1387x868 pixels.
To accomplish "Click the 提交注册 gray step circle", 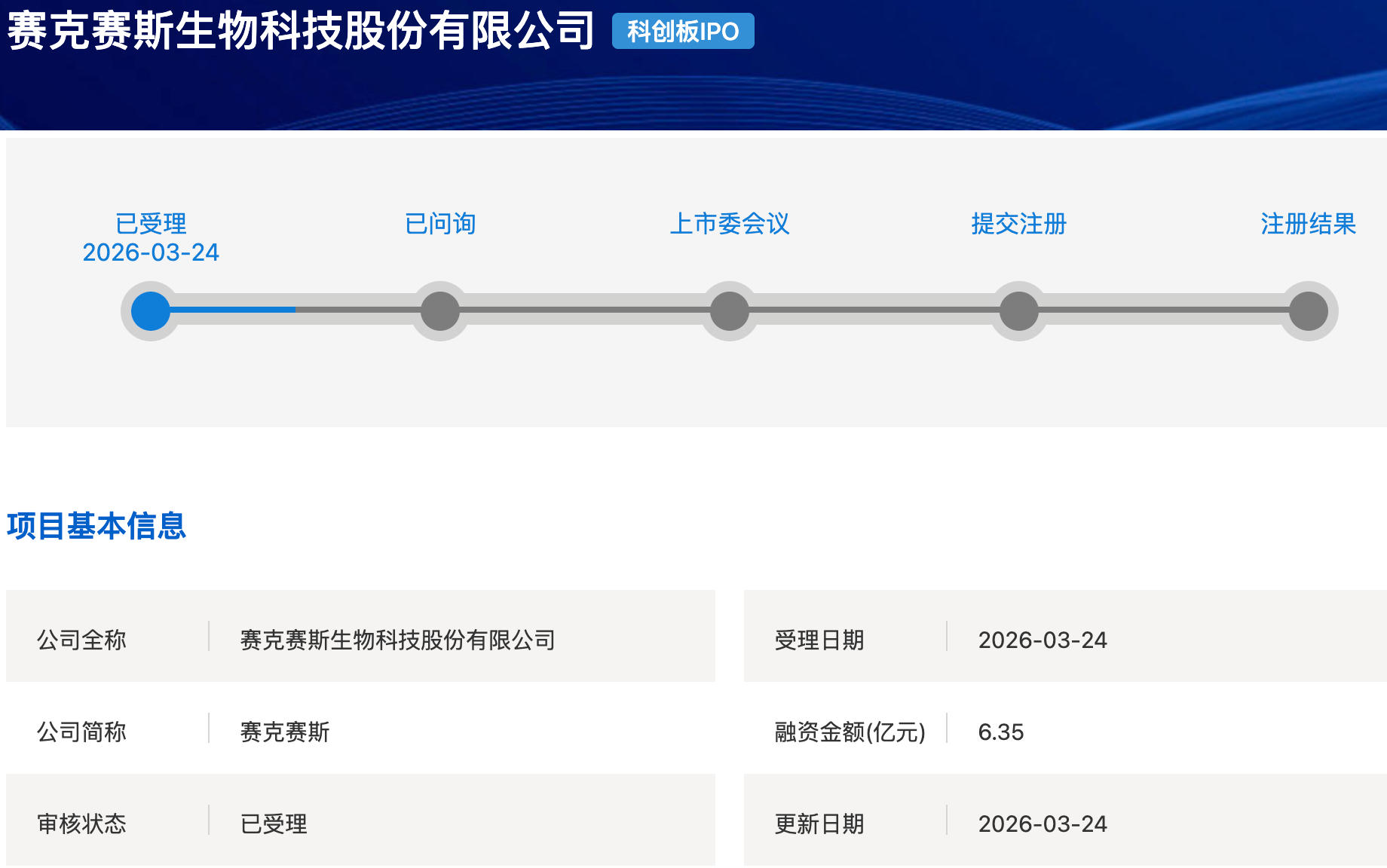I will (1019, 311).
